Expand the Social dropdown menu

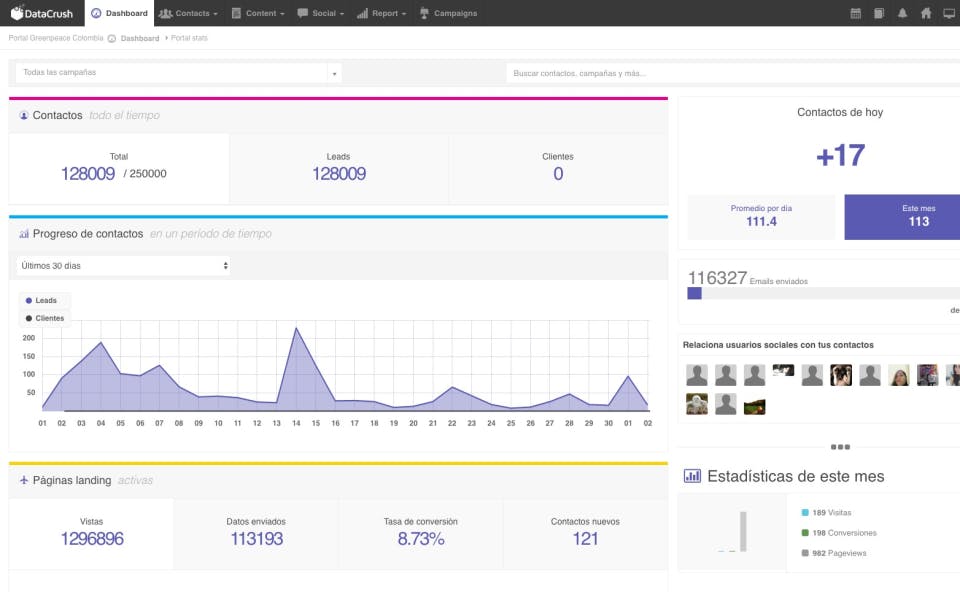click(x=321, y=13)
